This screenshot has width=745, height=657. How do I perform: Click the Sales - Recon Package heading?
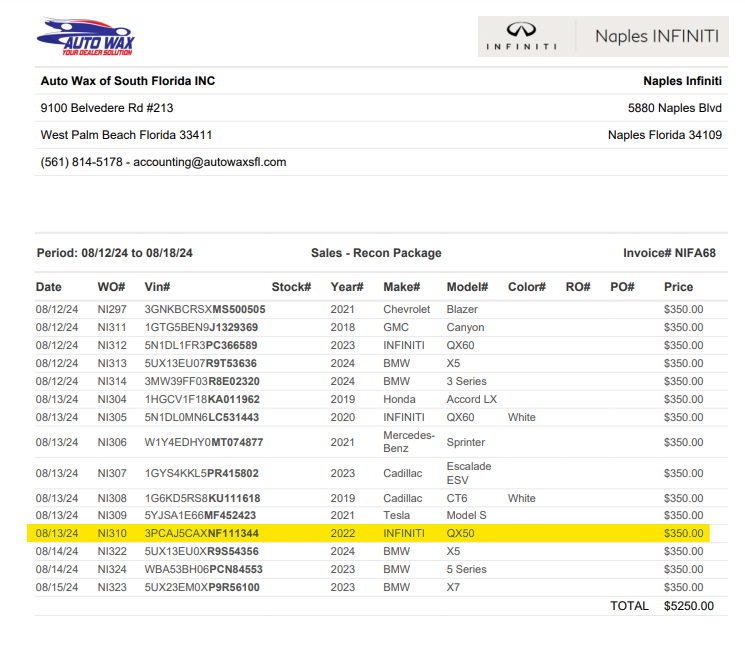(376, 253)
